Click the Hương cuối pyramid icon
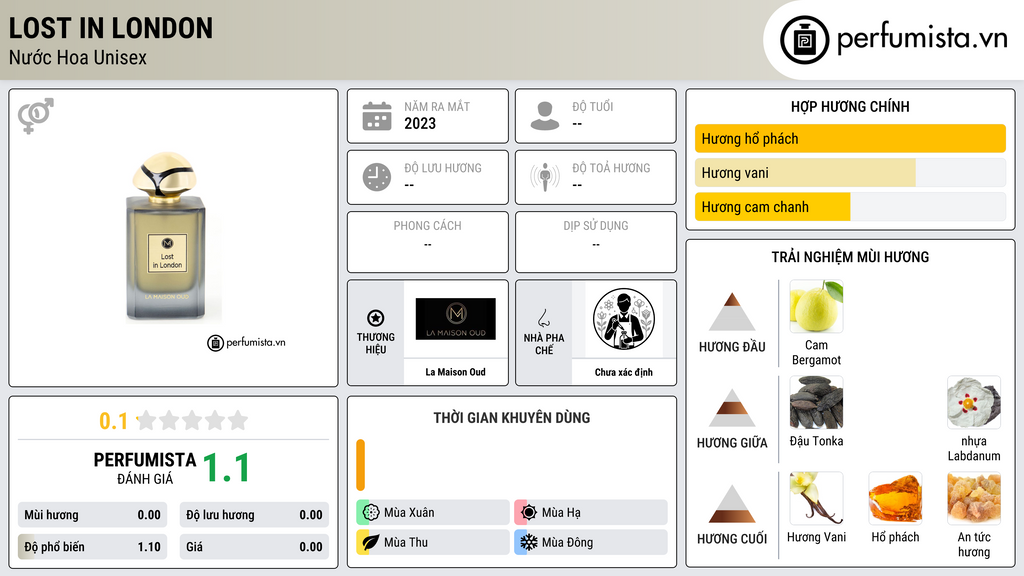Viewport: 1024px width, 576px height. click(x=732, y=504)
